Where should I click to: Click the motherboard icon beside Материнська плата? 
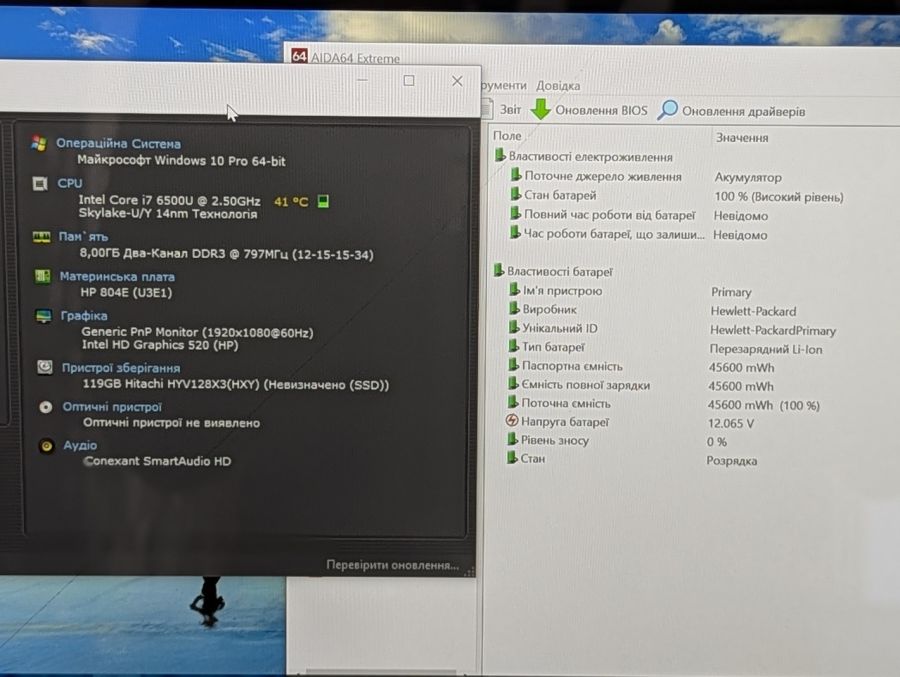tap(42, 276)
